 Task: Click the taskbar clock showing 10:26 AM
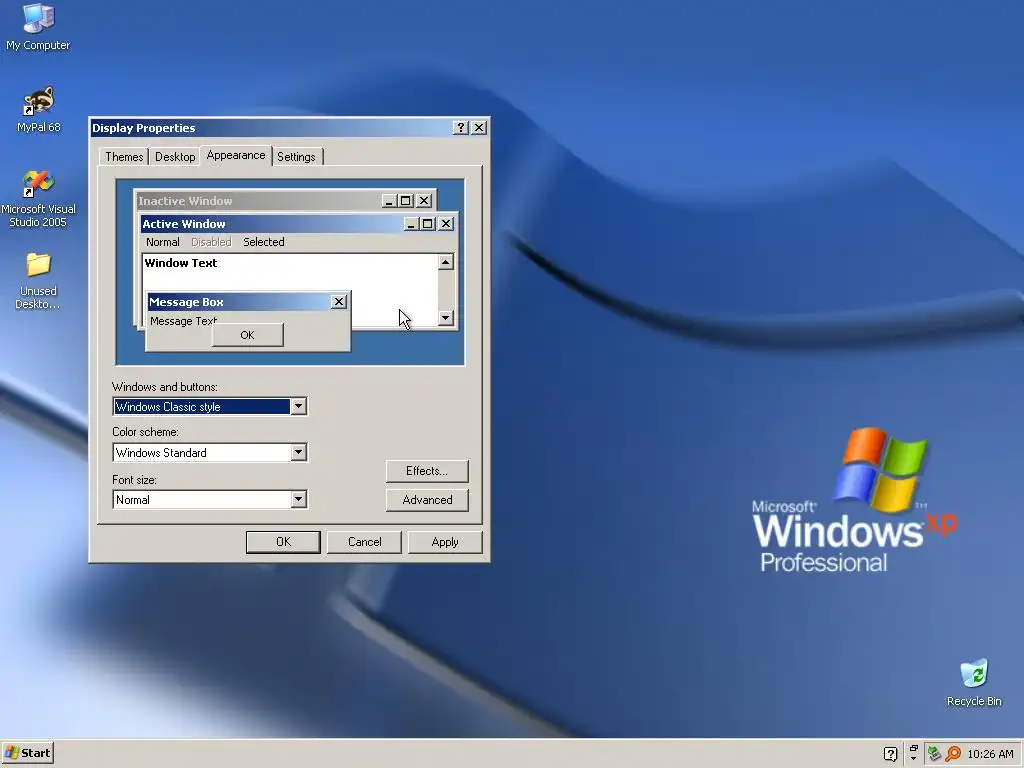coord(990,754)
